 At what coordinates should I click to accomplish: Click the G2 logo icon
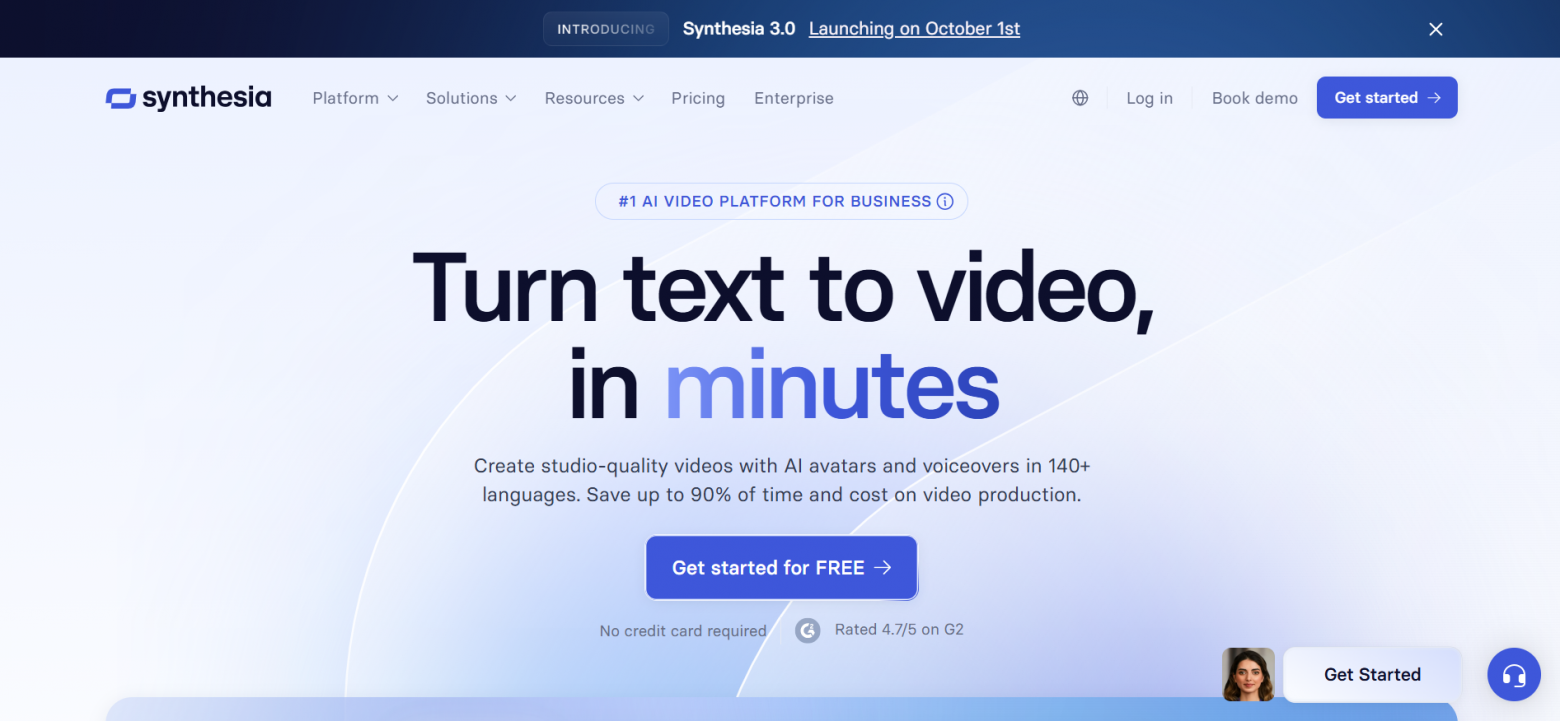coord(808,630)
